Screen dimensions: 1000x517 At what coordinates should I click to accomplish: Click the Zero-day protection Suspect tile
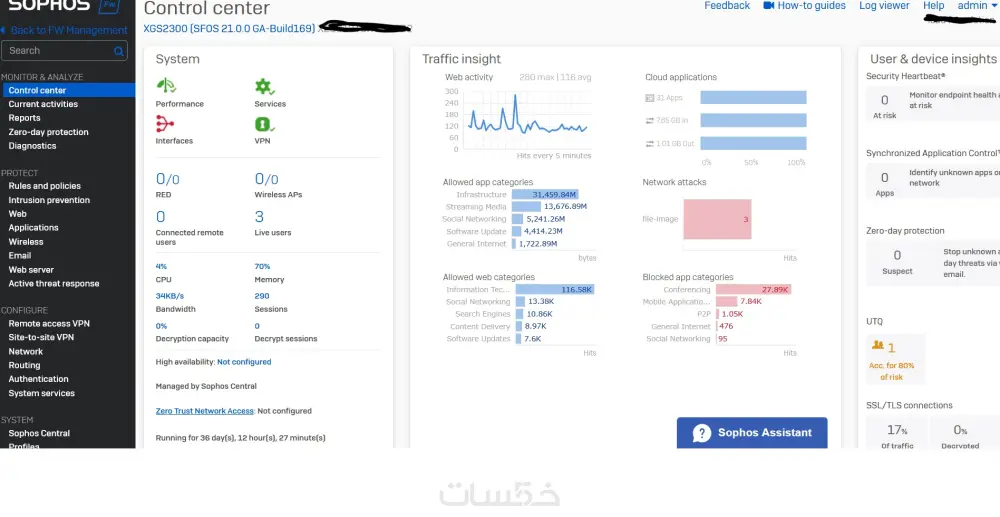(x=897, y=261)
